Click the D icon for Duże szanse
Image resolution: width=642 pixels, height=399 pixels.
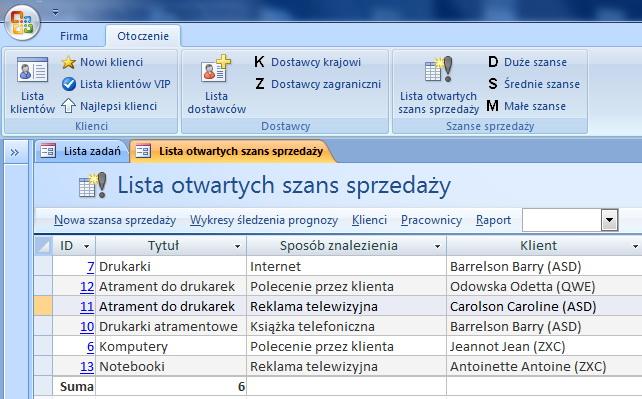pyautogui.click(x=493, y=62)
